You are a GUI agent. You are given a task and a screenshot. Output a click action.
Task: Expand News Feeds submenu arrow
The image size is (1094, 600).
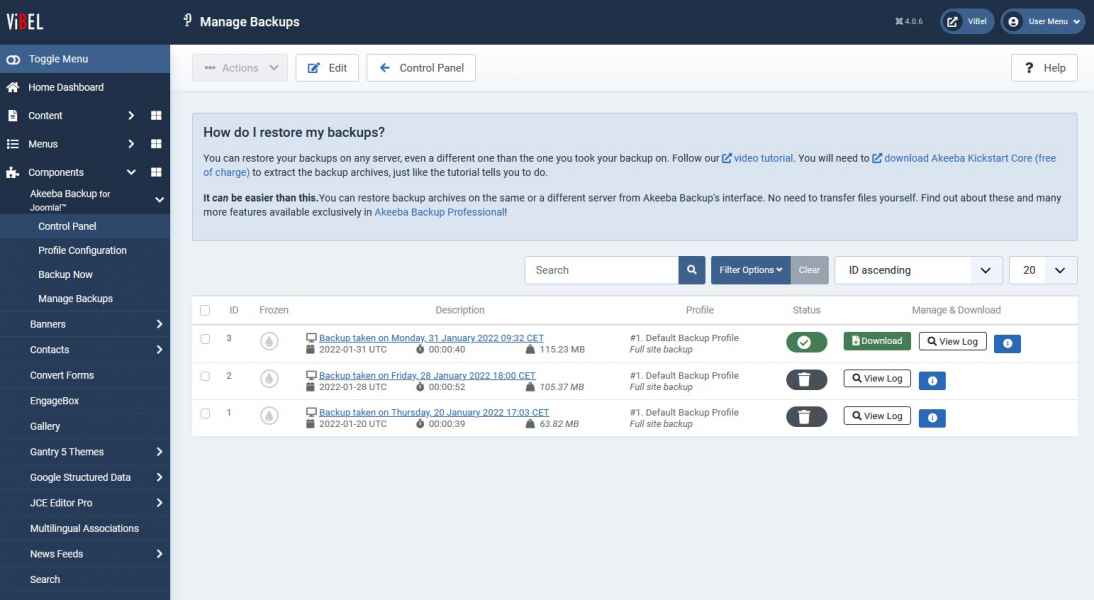[159, 554]
